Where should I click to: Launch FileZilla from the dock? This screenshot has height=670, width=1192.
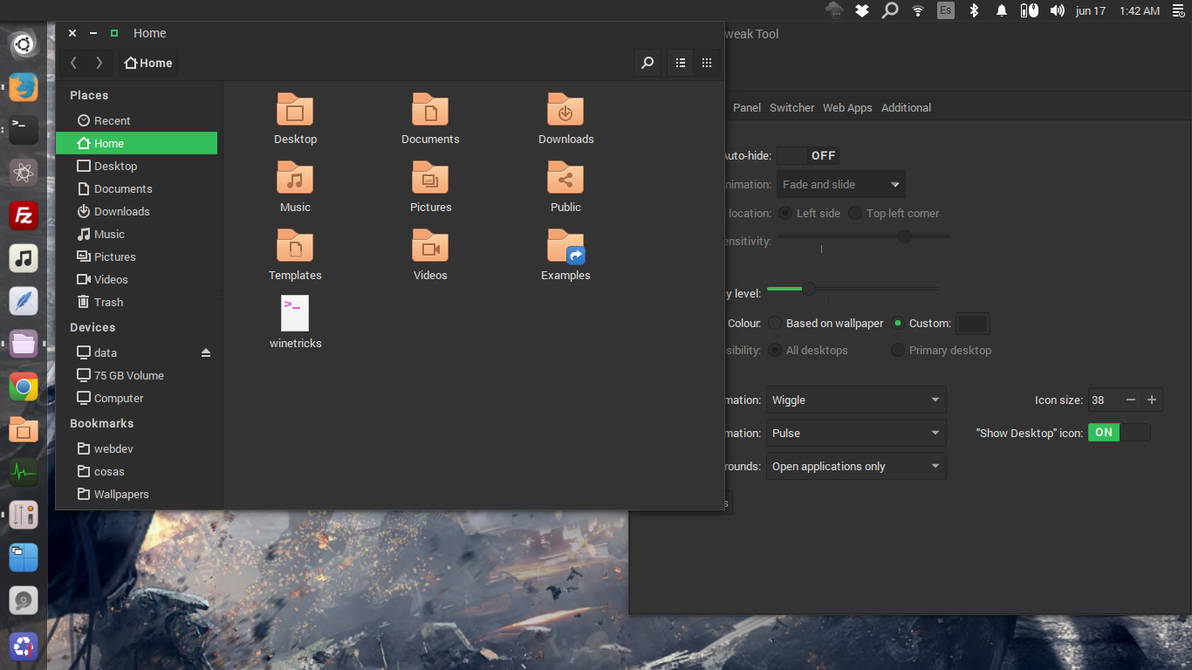24,215
